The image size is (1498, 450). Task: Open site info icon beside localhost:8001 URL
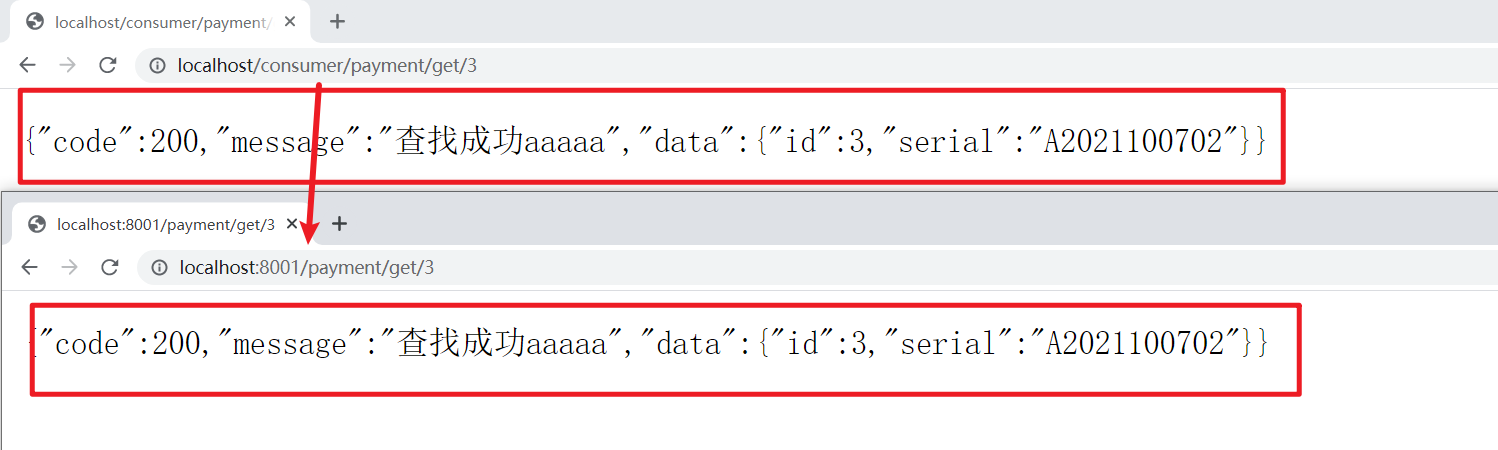coord(159,268)
